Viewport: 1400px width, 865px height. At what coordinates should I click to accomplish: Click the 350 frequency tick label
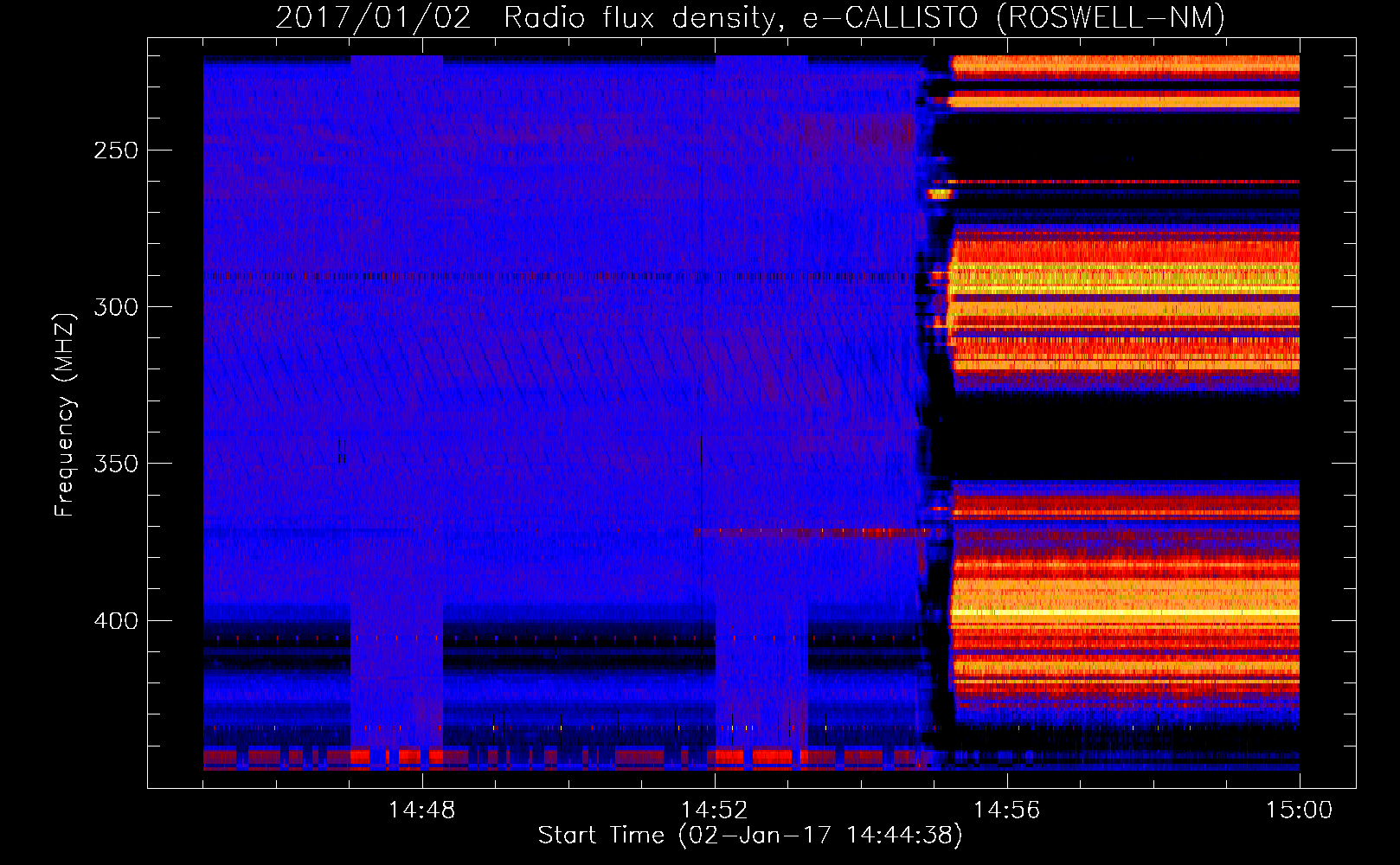(116, 464)
